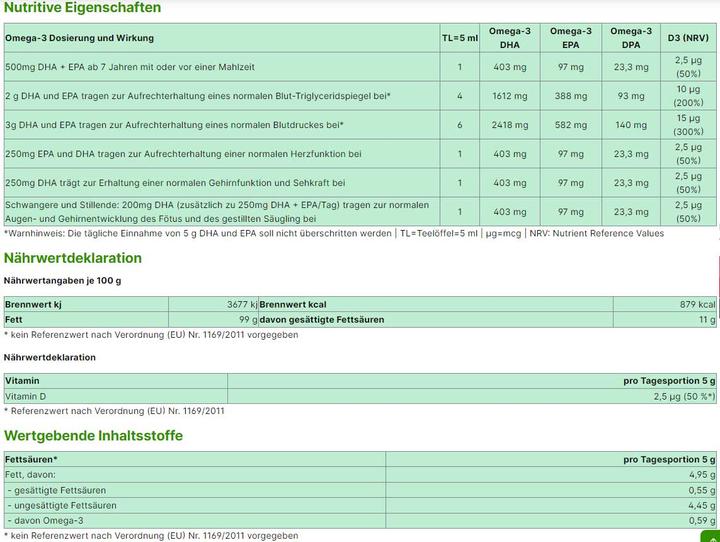This screenshot has width=720, height=542.
Task: Click the 'D3 (NRV)' column header
Action: tap(688, 38)
